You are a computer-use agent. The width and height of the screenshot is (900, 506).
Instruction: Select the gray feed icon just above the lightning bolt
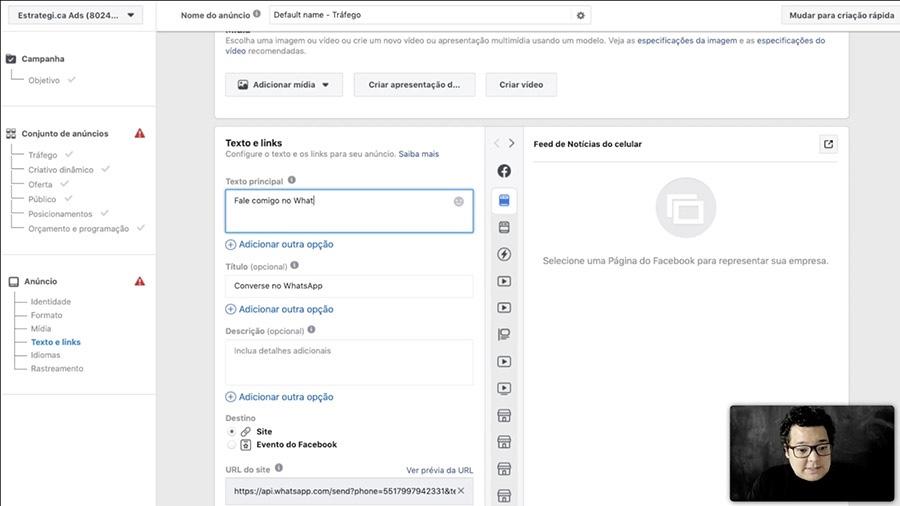coord(504,227)
